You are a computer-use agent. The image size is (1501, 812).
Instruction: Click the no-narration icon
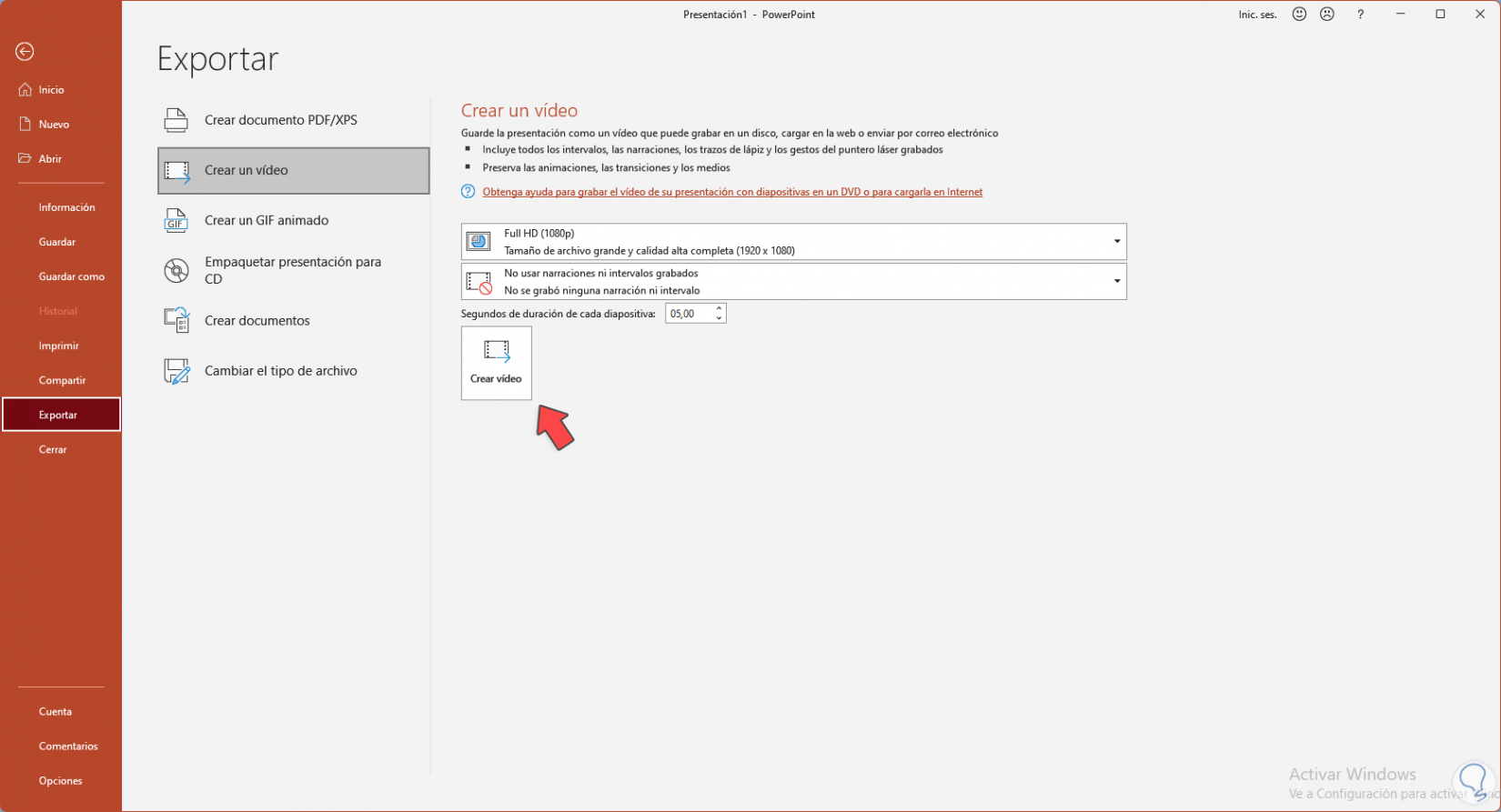tap(479, 282)
